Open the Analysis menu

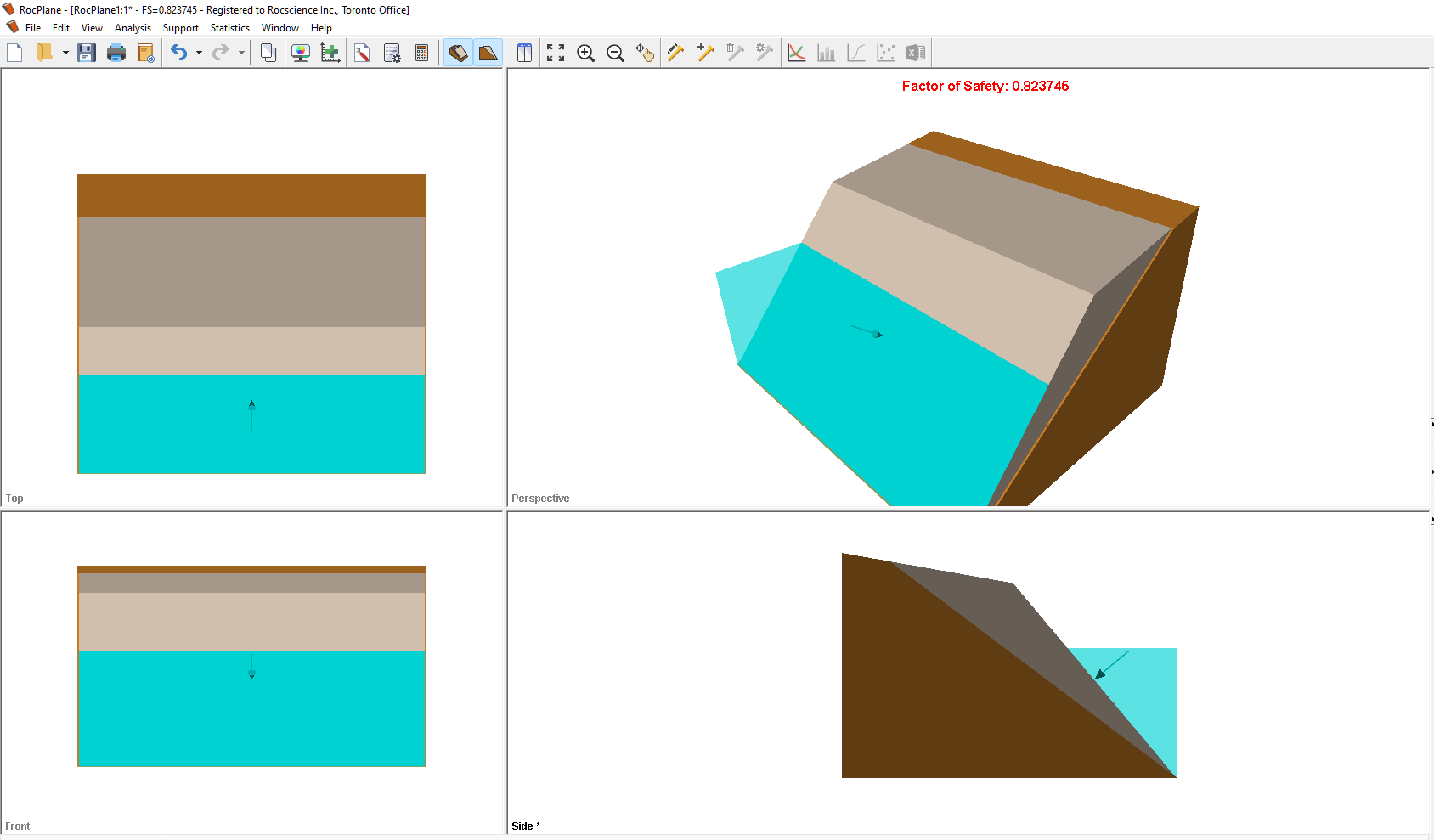pyautogui.click(x=133, y=28)
